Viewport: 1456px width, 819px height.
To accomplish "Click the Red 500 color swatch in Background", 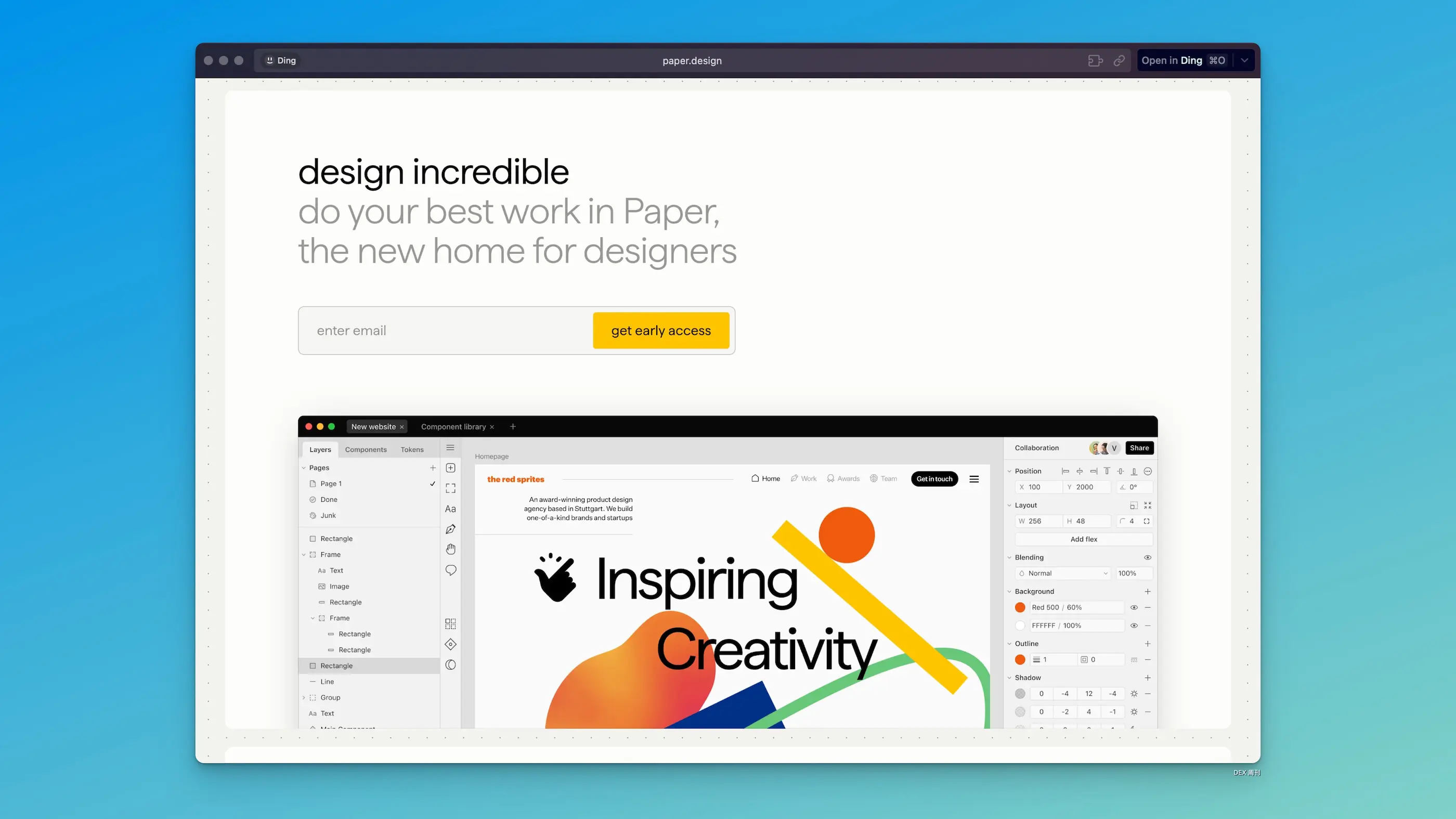I will 1020,607.
